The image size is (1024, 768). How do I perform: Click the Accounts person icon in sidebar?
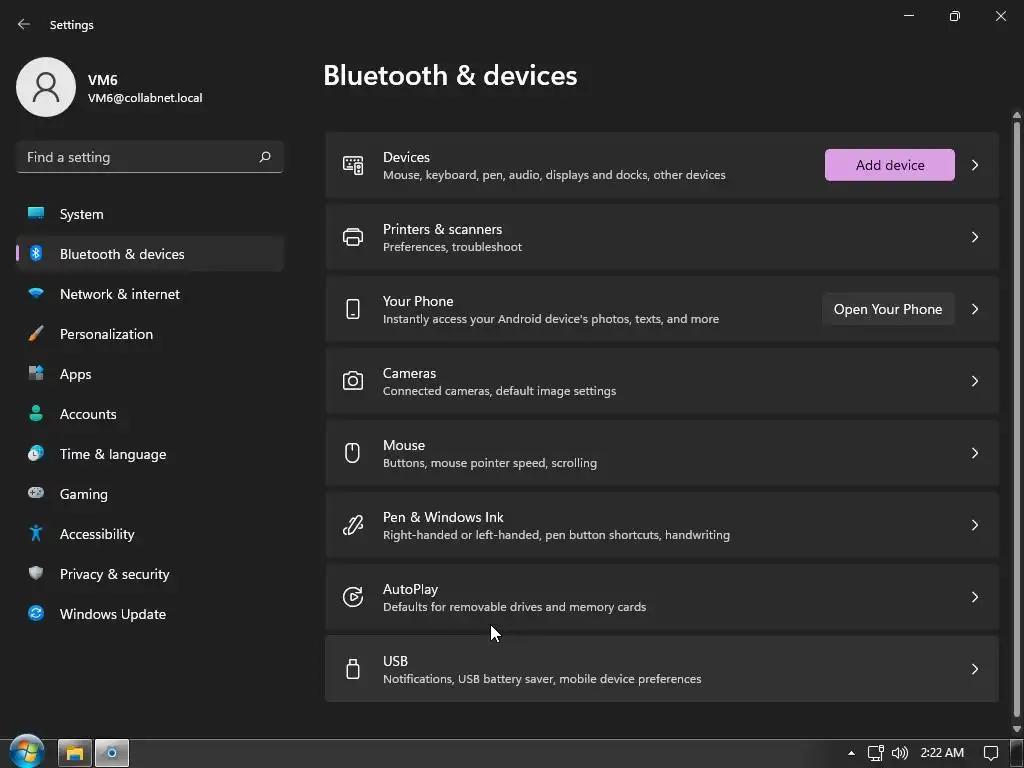tap(36, 413)
